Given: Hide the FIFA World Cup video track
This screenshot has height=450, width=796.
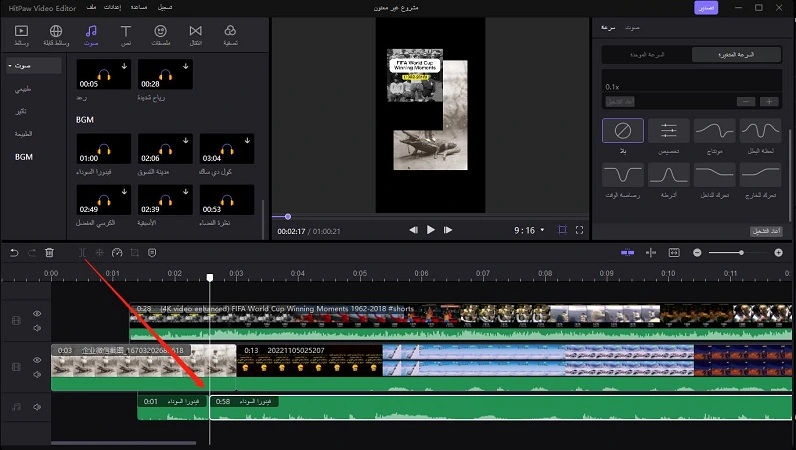Looking at the screenshot, I should click(37, 313).
